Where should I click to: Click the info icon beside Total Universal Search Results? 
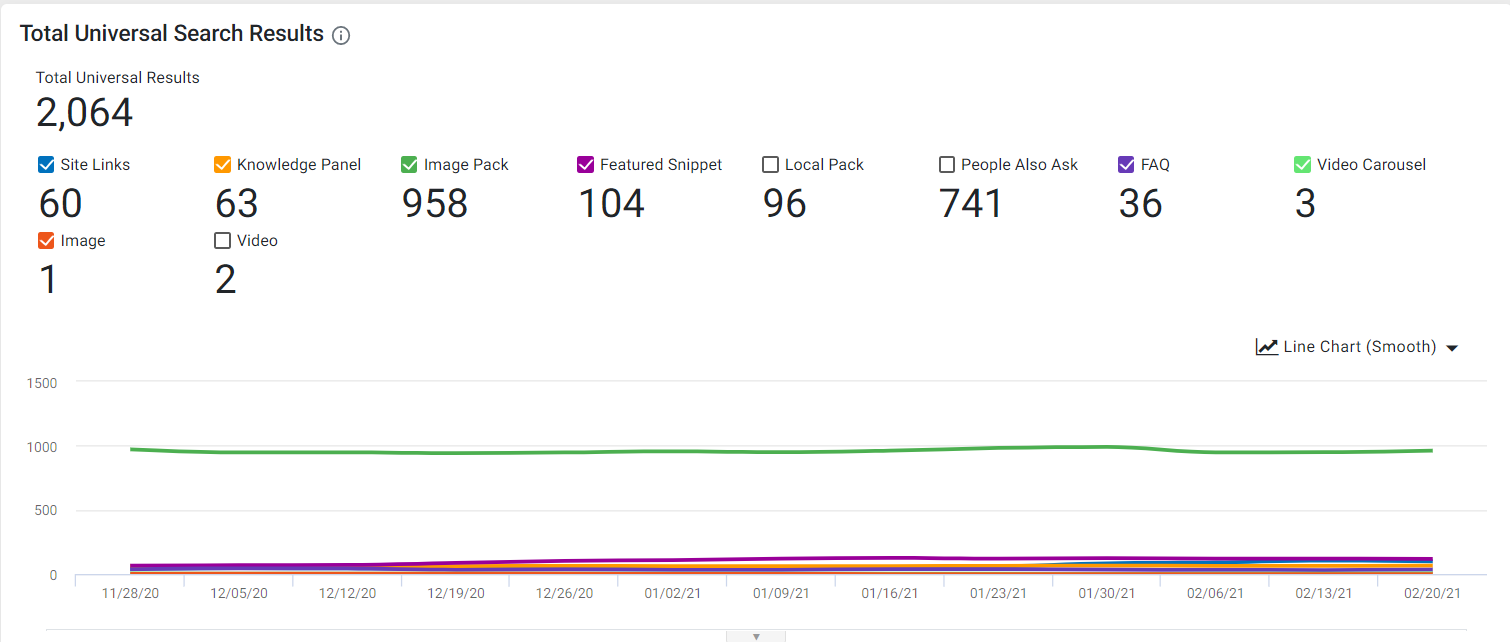click(x=341, y=36)
